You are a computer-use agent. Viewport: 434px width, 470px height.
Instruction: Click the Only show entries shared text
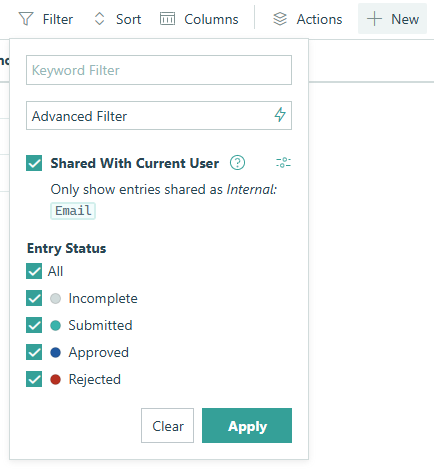click(164, 189)
